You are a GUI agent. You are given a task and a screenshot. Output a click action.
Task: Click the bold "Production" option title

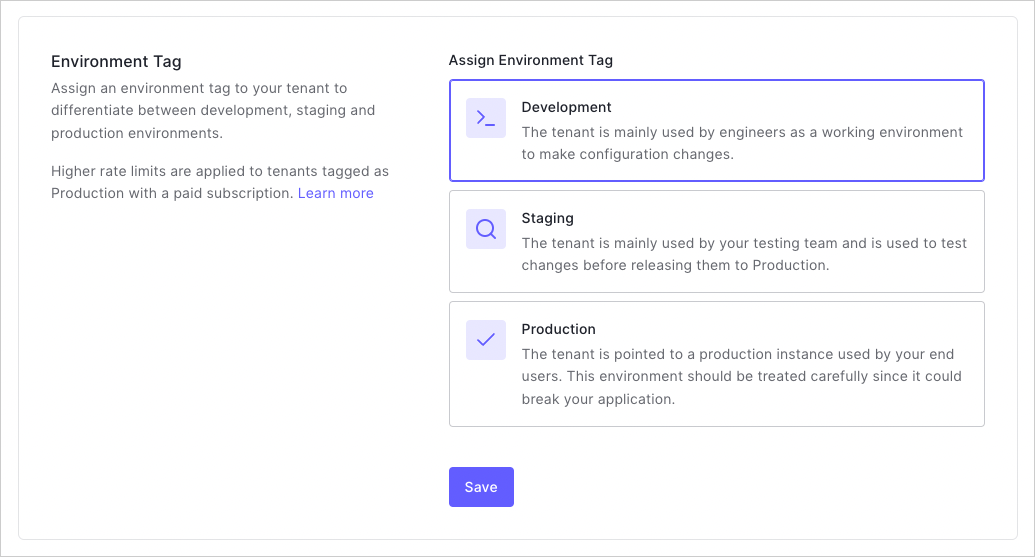tap(558, 329)
